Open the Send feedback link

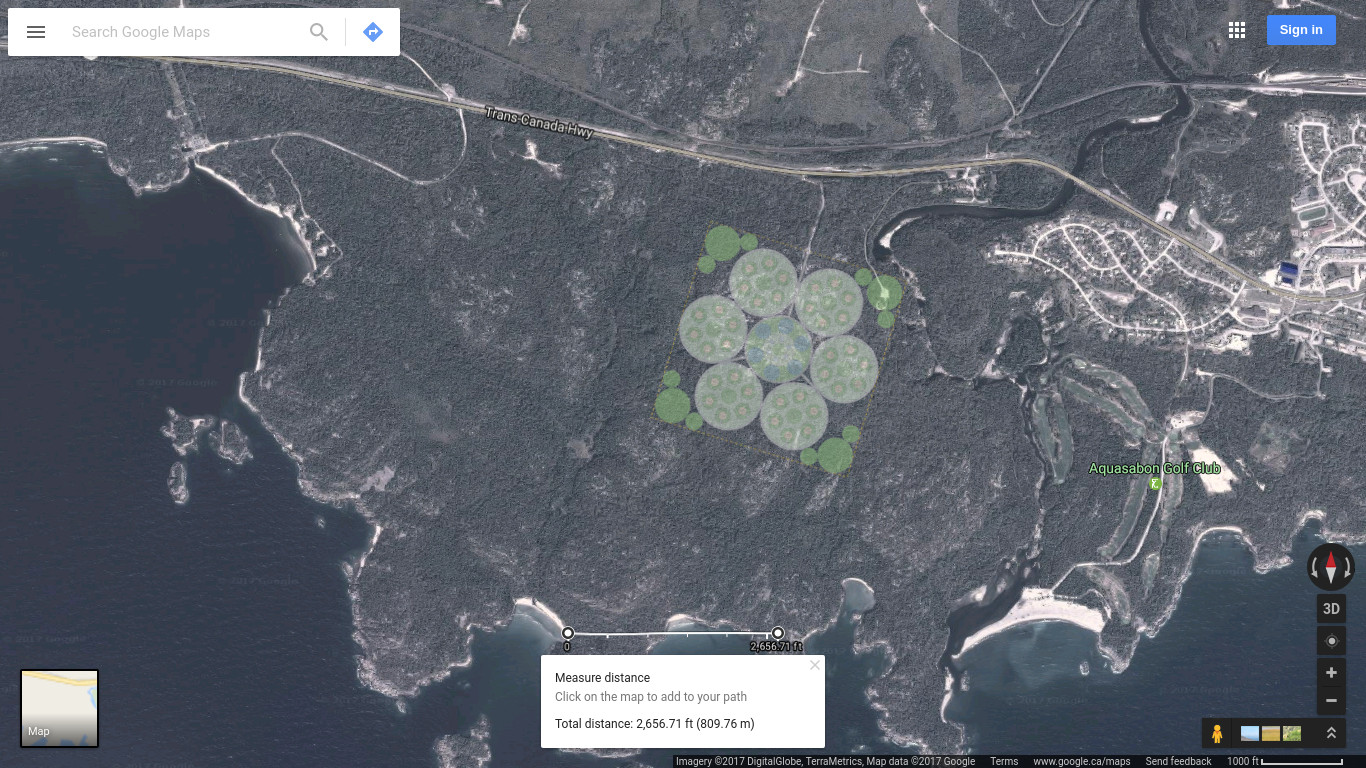[1178, 762]
